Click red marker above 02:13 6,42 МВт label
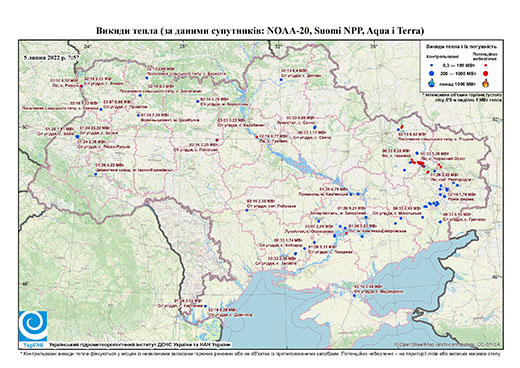This screenshot has width=520, height=368. (402, 127)
